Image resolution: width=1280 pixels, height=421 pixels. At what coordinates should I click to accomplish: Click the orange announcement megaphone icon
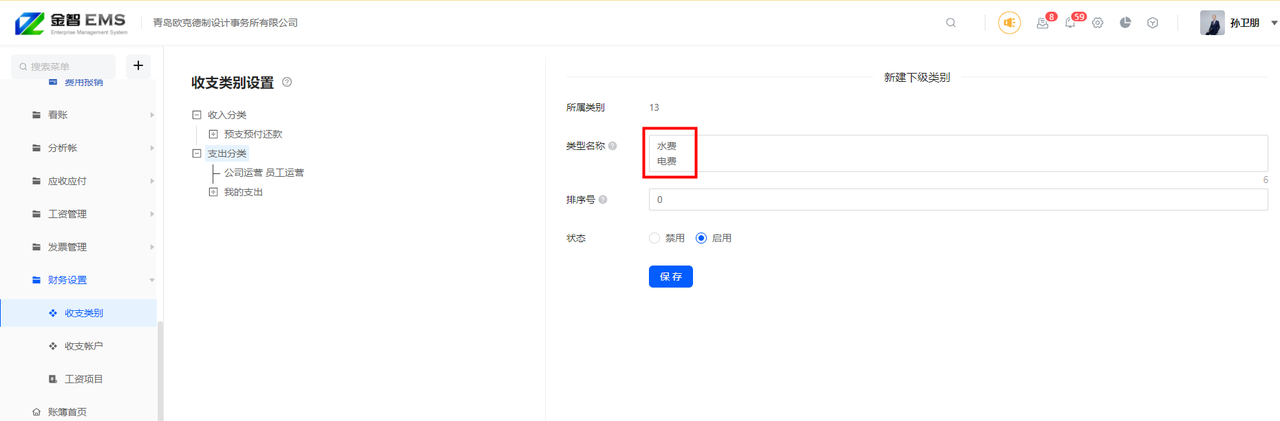[x=1010, y=23]
